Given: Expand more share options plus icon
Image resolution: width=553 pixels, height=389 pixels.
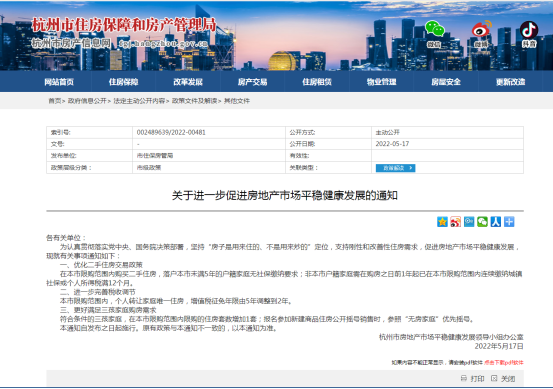Looking at the screenshot, I should coord(509,222).
